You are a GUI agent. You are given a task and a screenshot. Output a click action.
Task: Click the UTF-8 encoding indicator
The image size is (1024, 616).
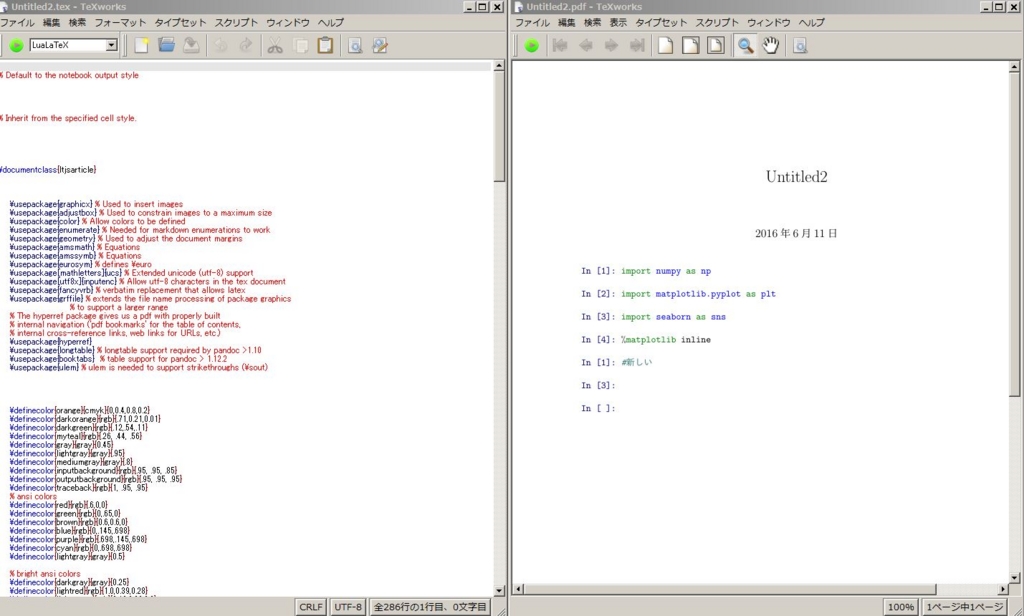pos(347,607)
